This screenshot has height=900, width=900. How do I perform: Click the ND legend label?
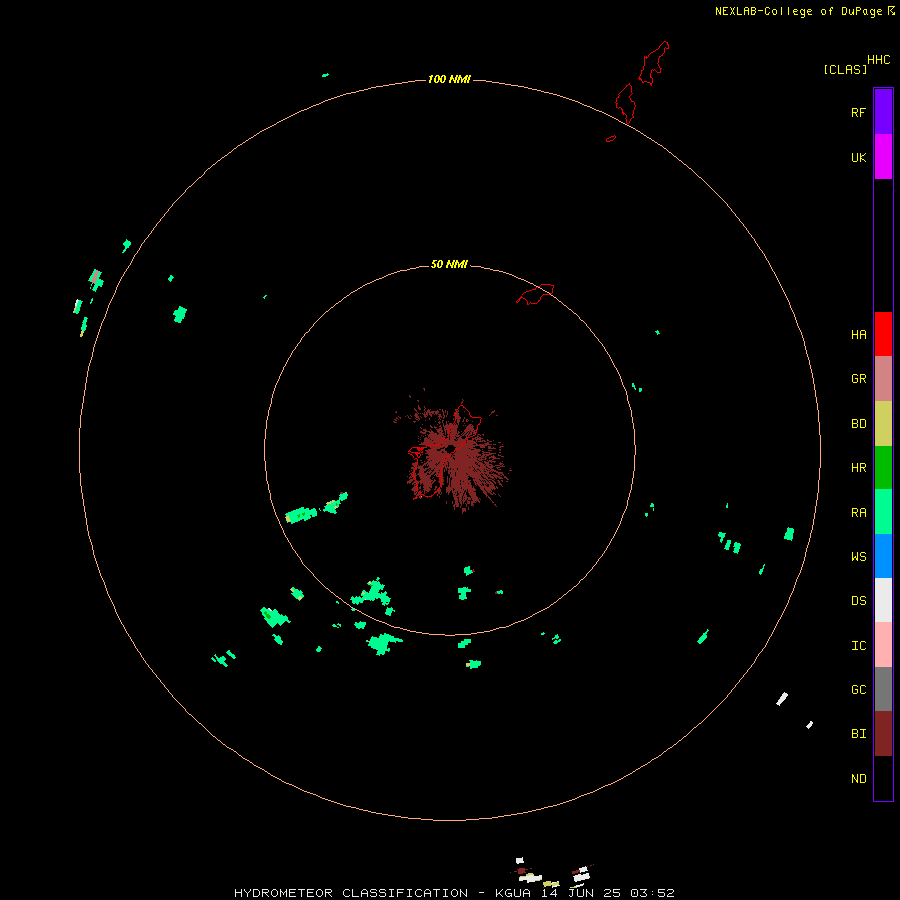tap(858, 779)
